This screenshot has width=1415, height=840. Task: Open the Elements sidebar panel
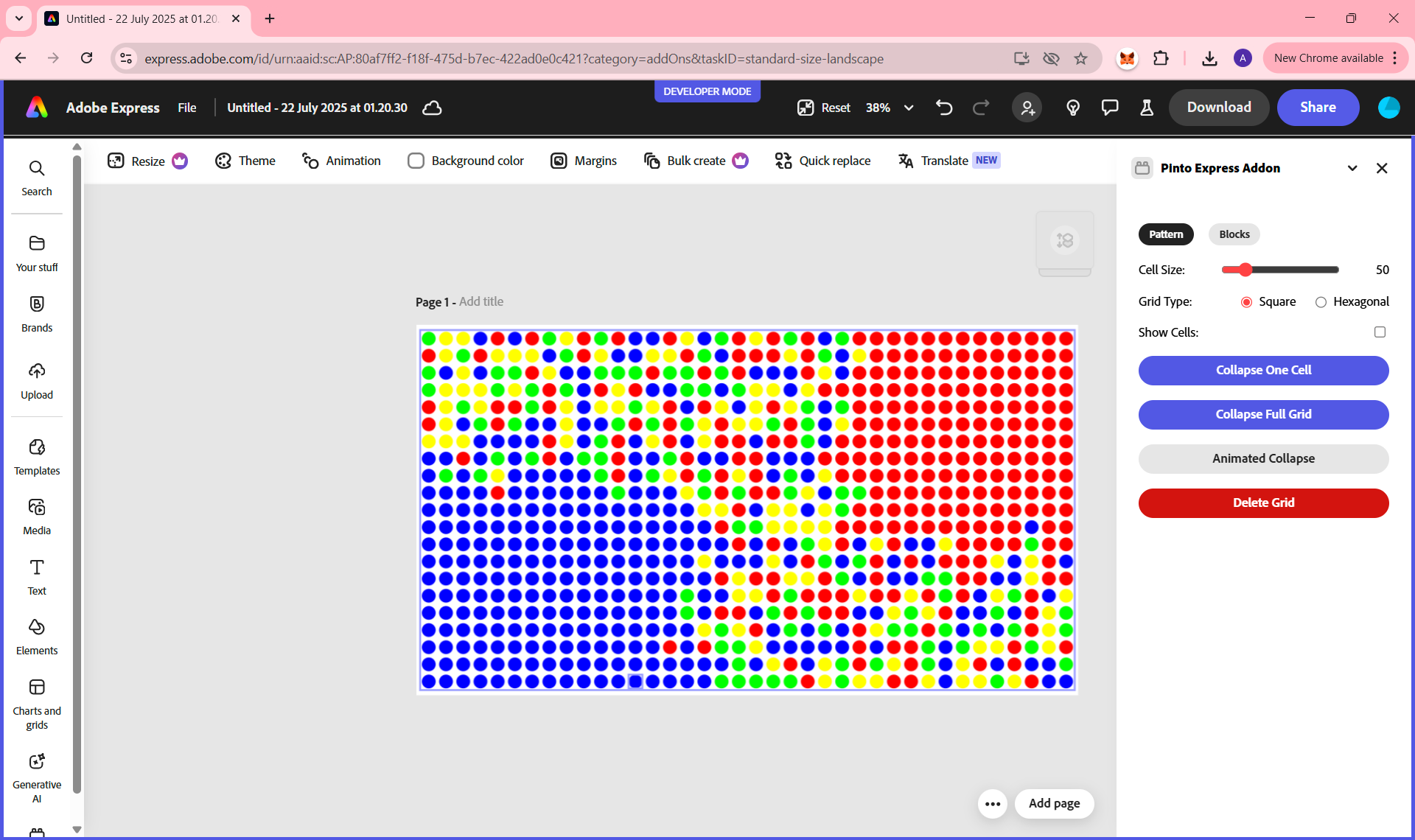click(x=37, y=637)
